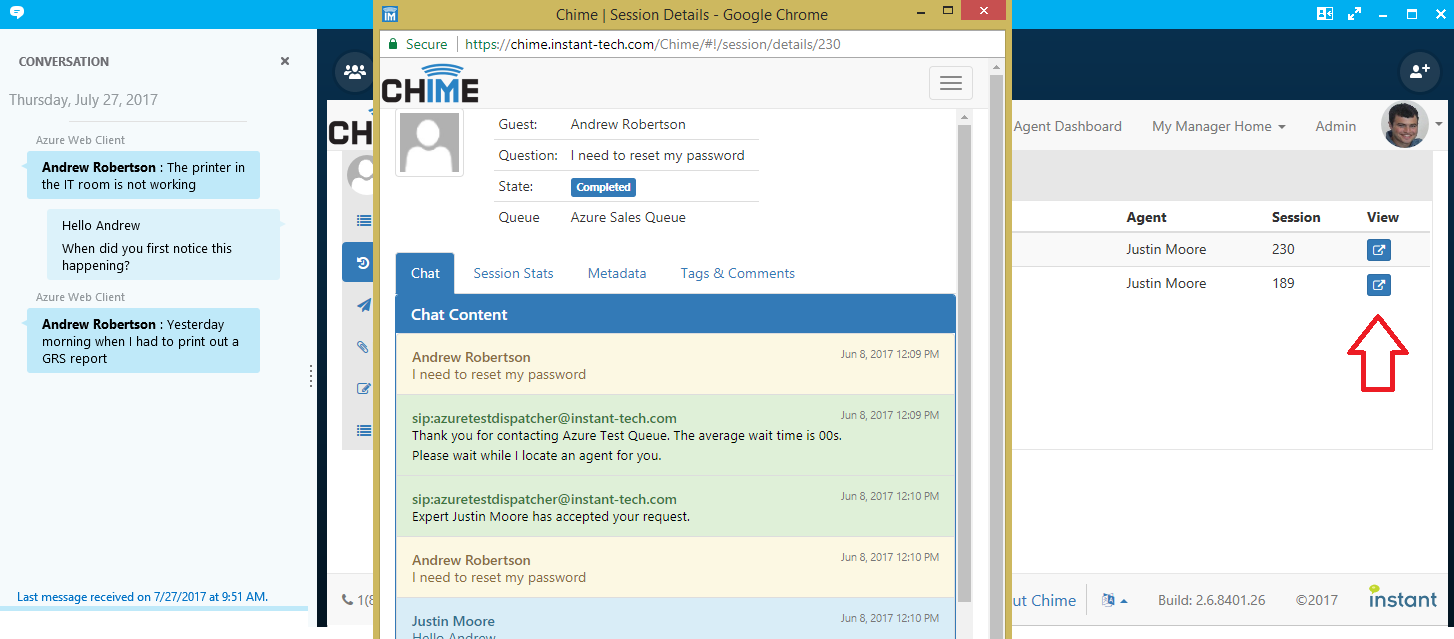Select the Chat tab
The image size is (1454, 639).
point(425,273)
